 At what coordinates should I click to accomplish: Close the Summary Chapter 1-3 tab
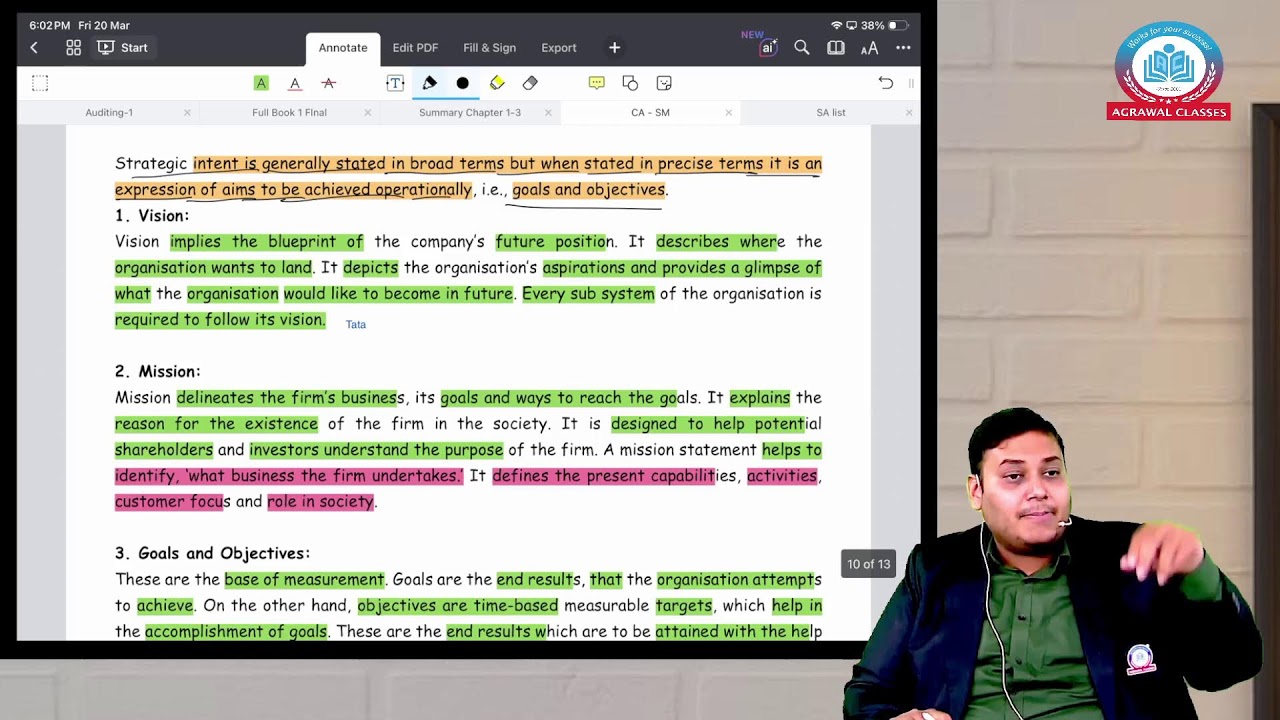click(x=548, y=113)
